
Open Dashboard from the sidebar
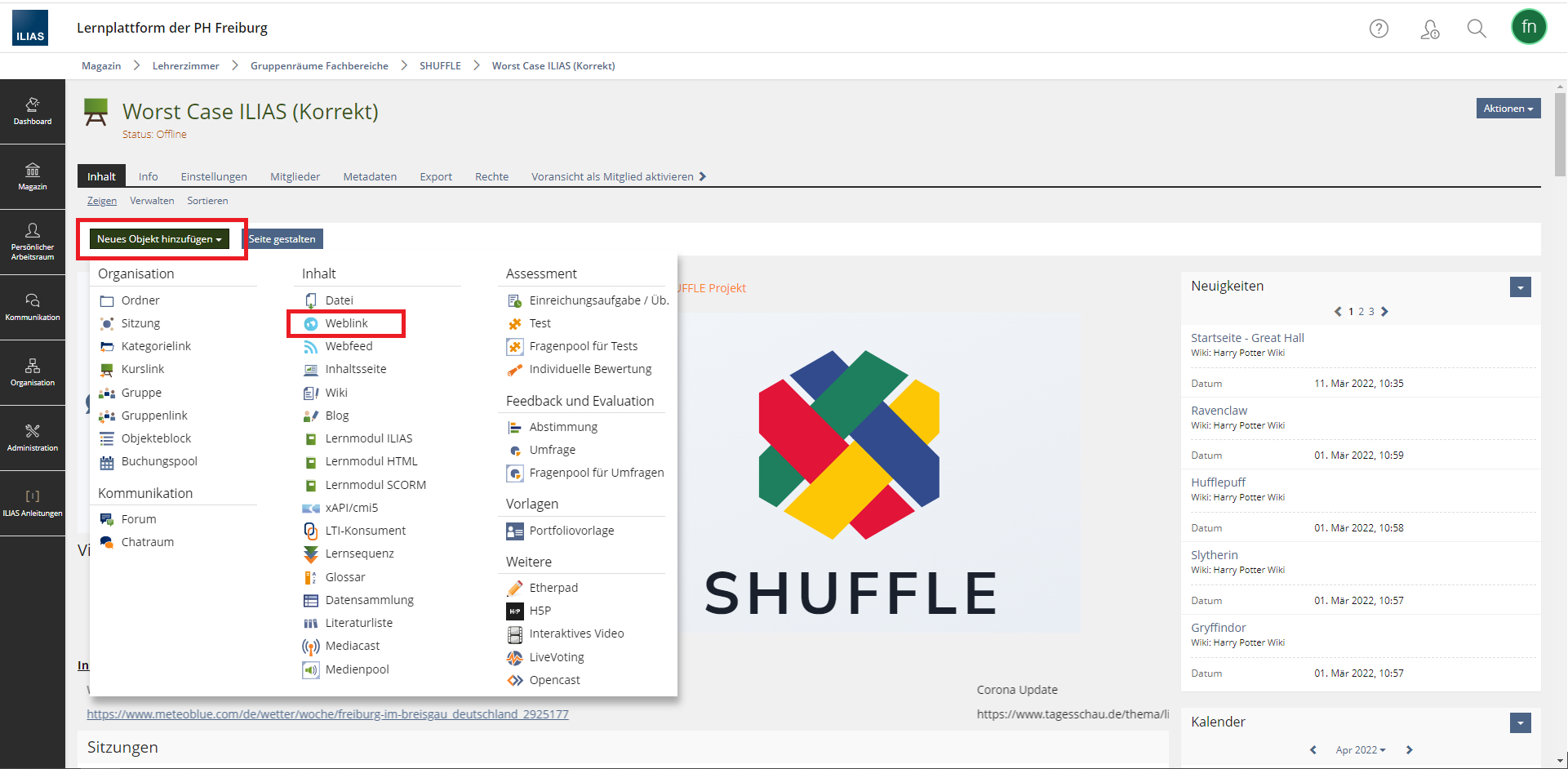coord(33,111)
